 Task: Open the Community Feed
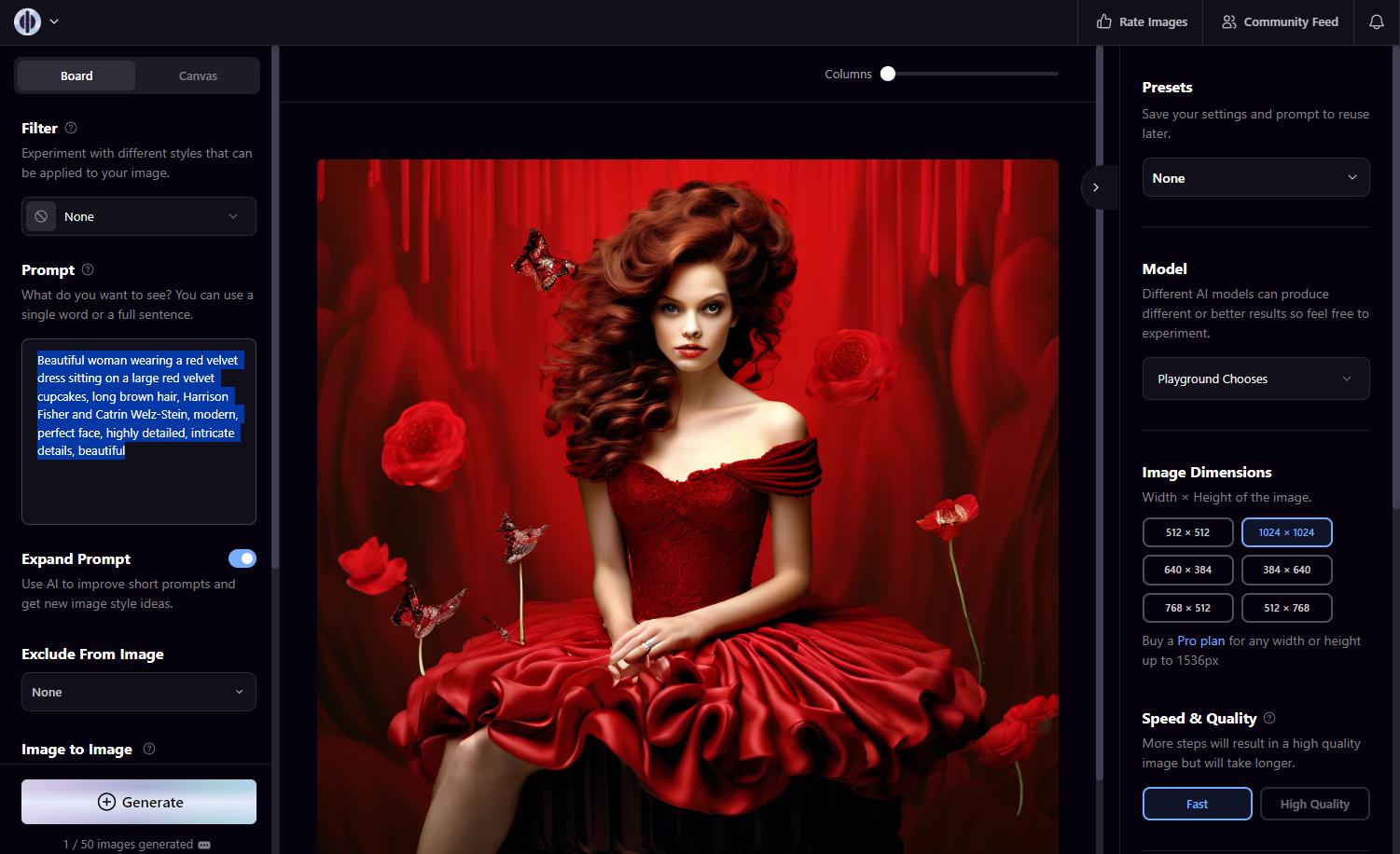pos(1280,21)
